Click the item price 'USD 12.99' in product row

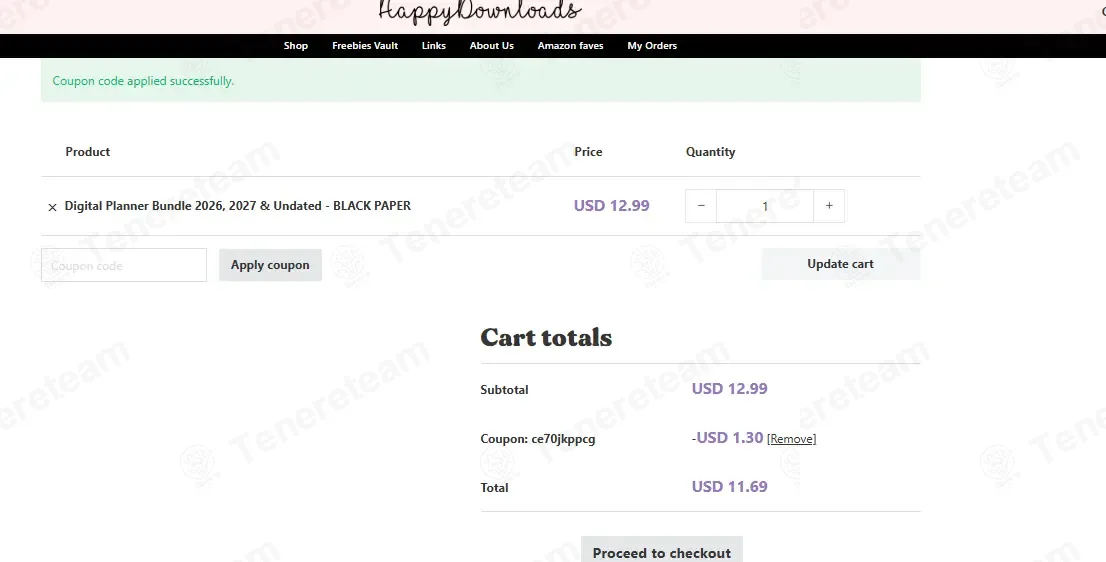click(x=612, y=206)
